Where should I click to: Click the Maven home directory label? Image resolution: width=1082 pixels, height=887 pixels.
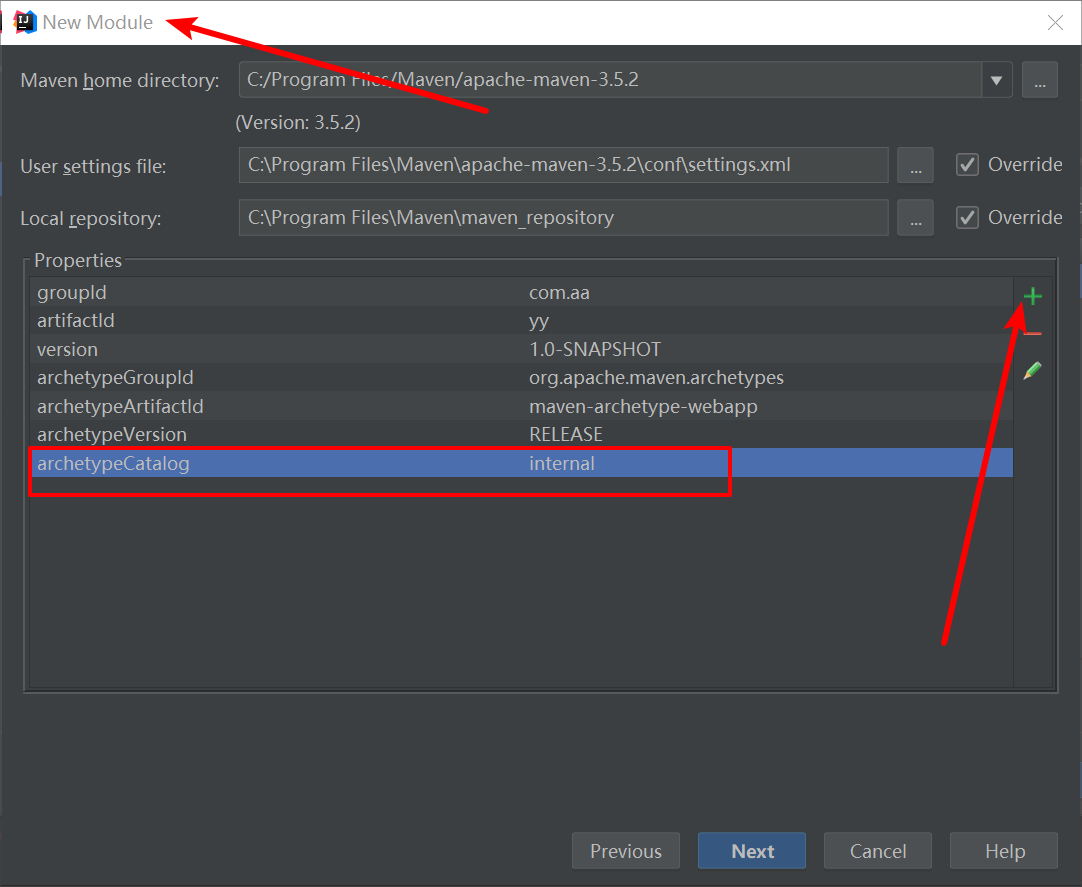pos(120,81)
